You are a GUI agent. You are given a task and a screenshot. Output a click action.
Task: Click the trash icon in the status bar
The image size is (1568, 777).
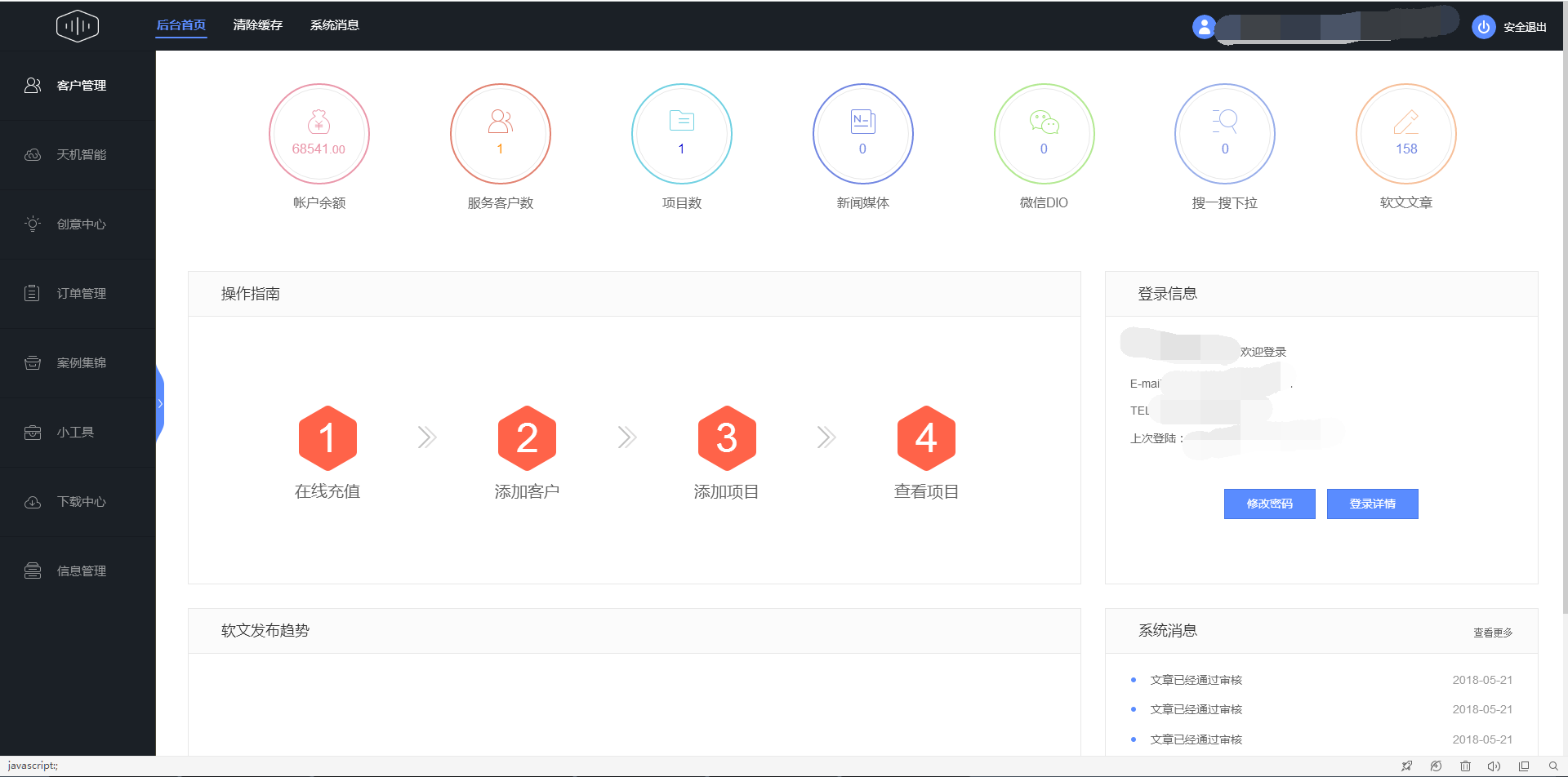coord(1465,766)
